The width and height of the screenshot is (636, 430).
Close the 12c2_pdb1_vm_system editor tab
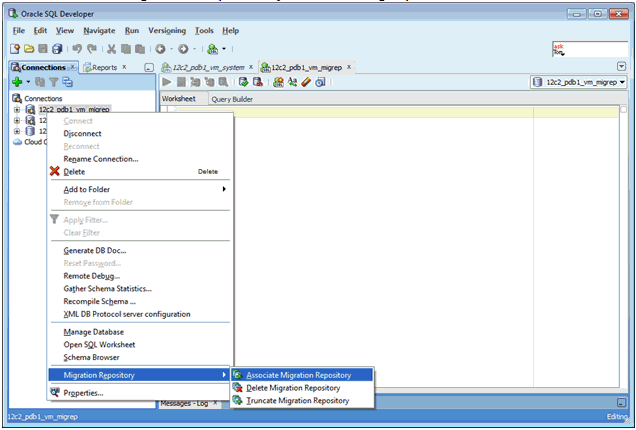point(251,67)
